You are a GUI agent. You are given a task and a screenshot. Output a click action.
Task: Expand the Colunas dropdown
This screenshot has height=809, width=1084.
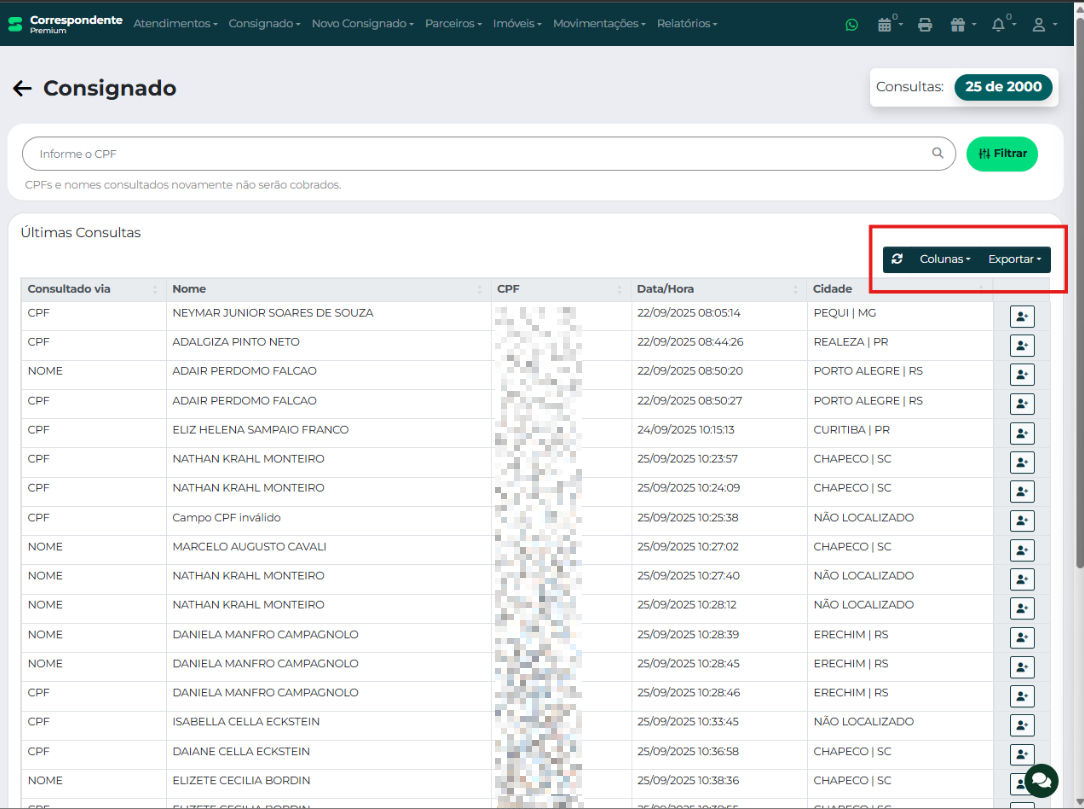(x=944, y=259)
